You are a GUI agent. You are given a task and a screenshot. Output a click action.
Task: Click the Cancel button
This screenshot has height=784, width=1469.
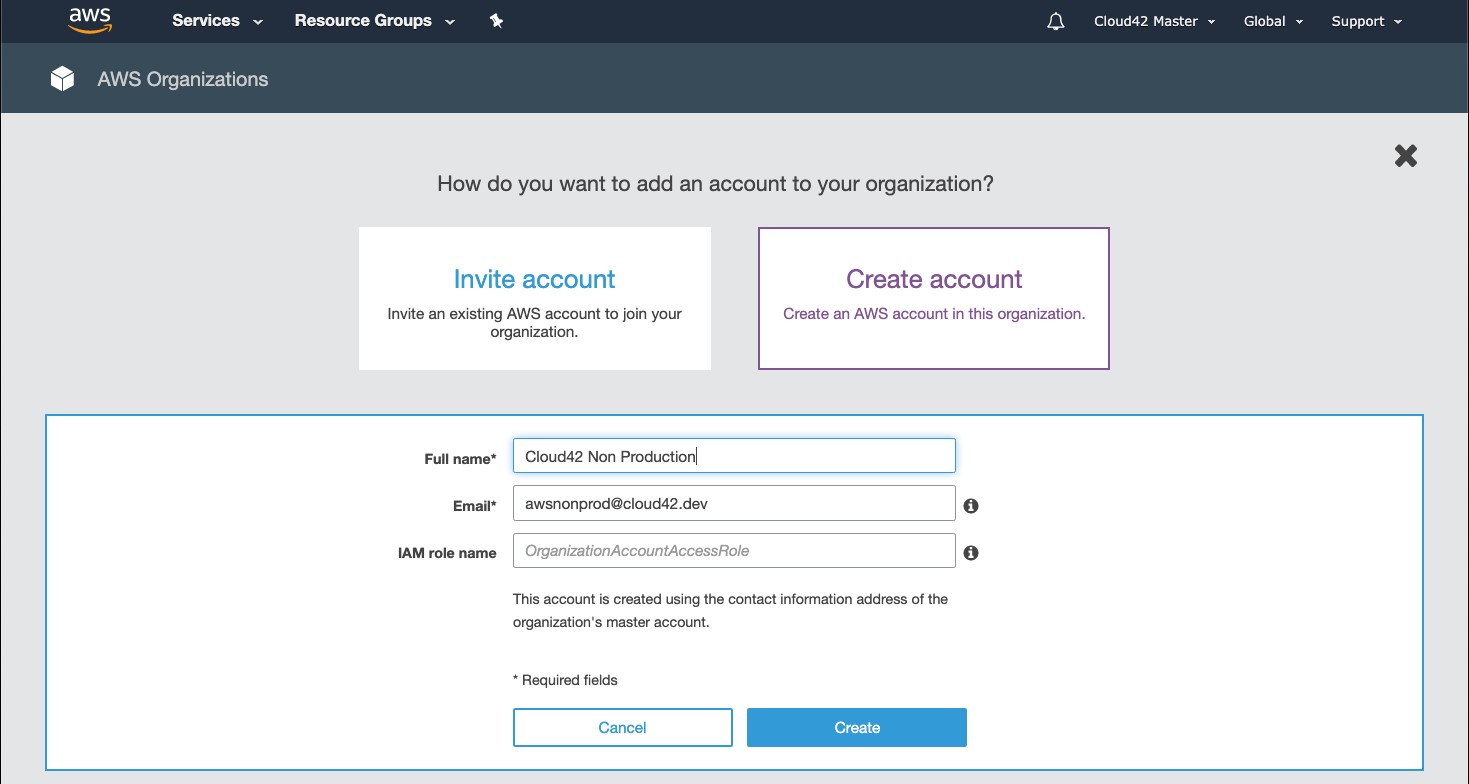coord(622,727)
